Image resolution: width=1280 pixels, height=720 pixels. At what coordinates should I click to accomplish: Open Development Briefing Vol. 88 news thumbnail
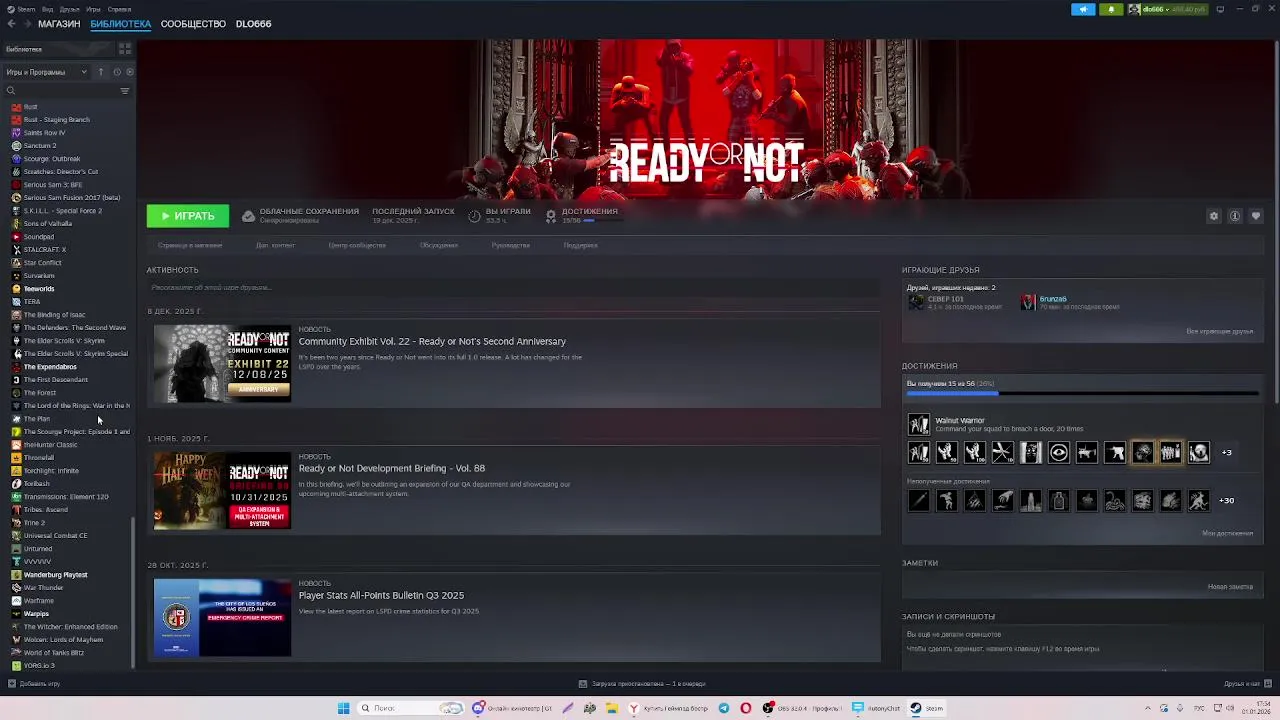(222, 491)
